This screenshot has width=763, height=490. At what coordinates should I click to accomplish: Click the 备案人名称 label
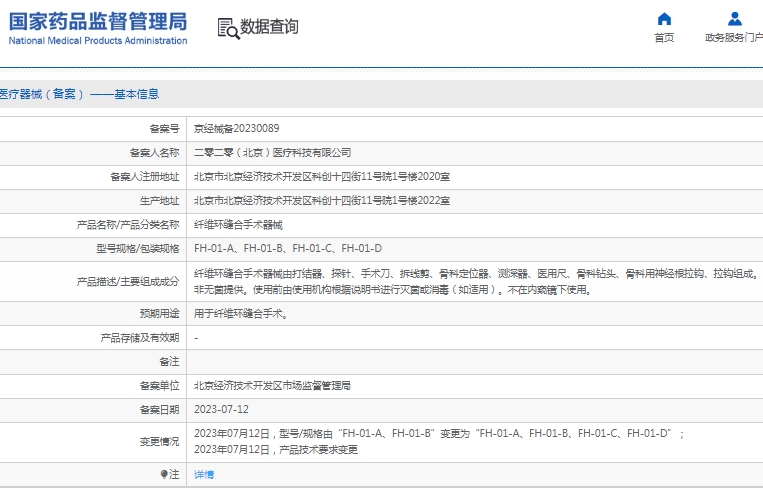coord(155,153)
